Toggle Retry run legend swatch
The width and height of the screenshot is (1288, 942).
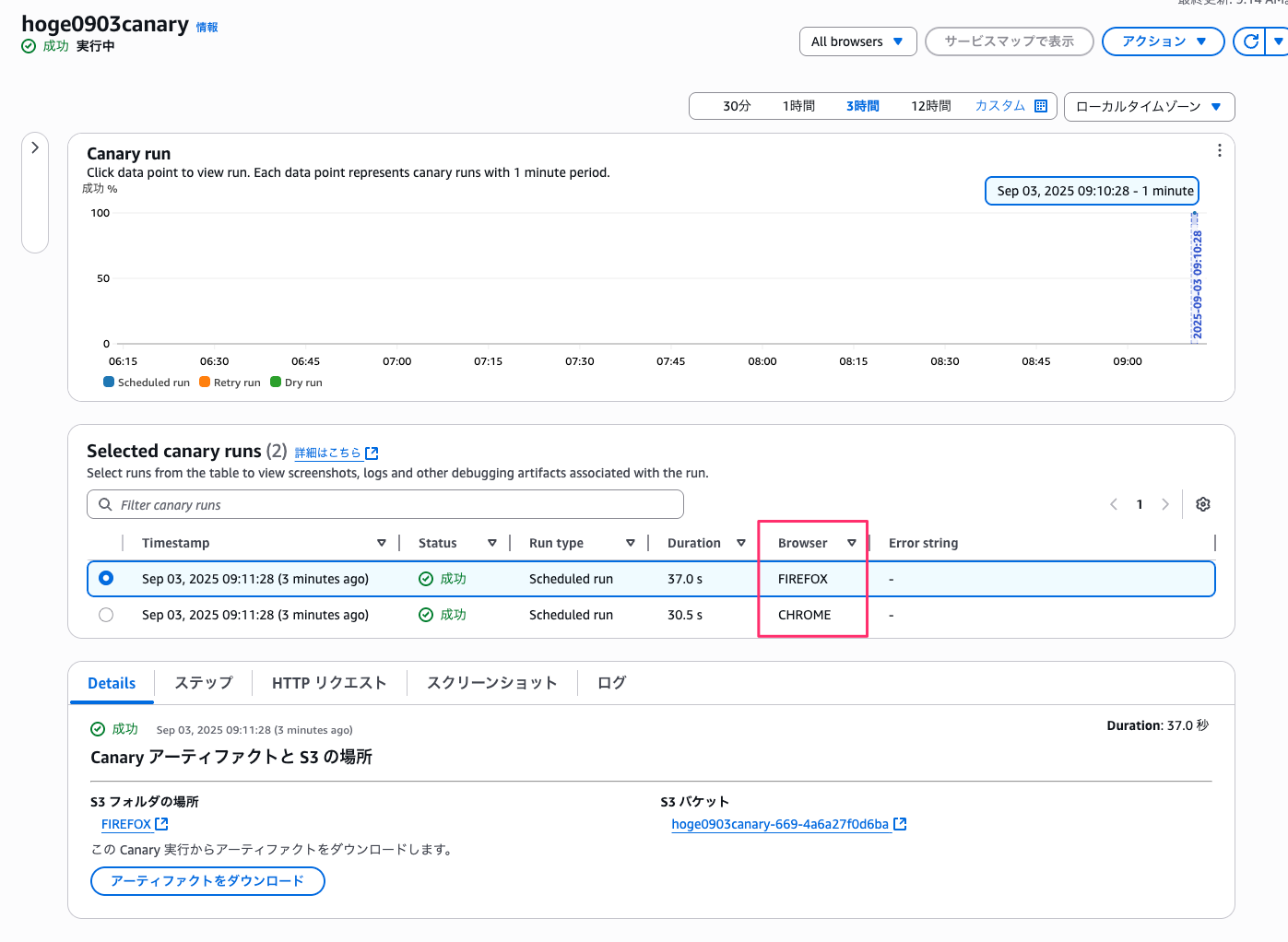pyautogui.click(x=205, y=382)
